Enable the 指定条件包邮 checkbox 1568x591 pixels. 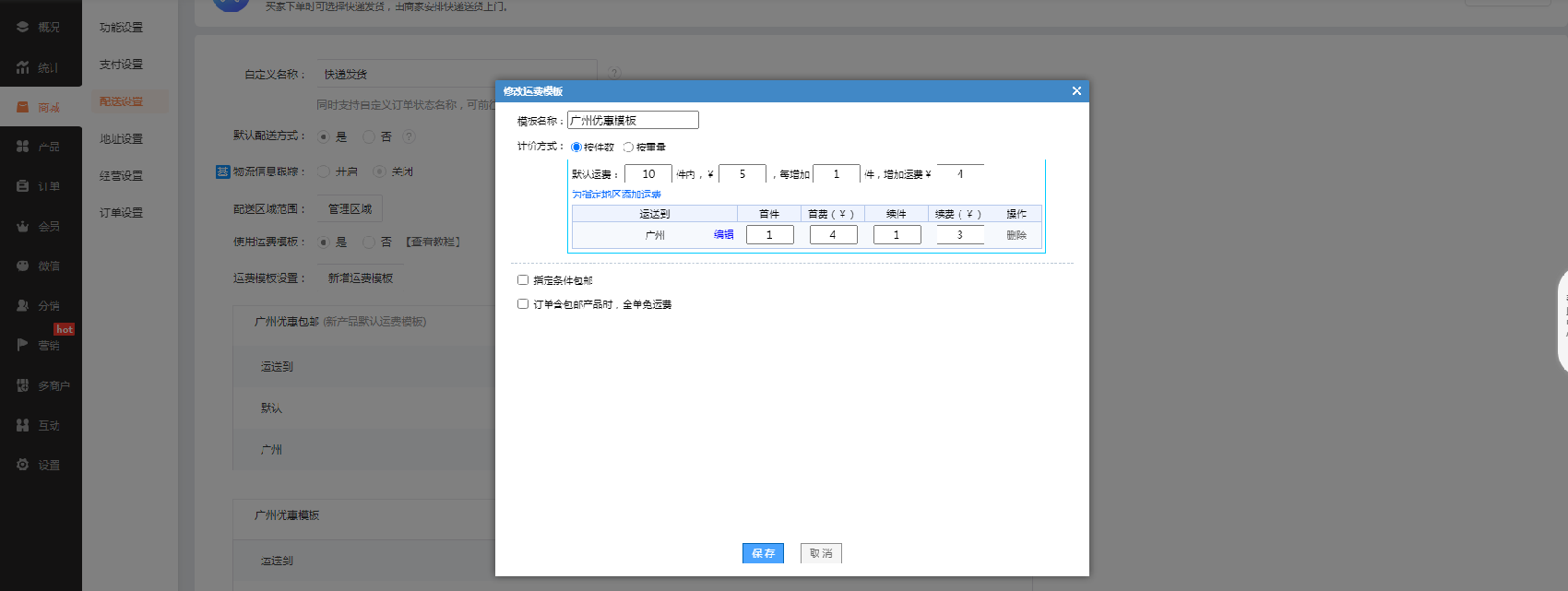pos(523,280)
